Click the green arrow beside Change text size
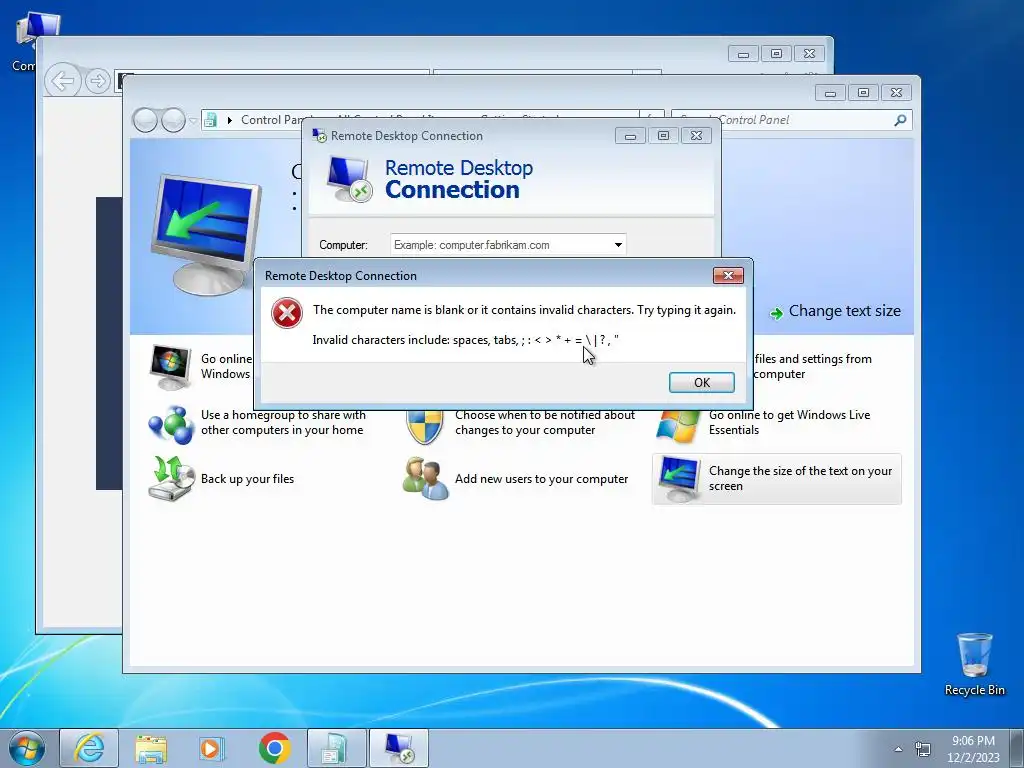Viewport: 1024px width, 768px height. coord(776,313)
